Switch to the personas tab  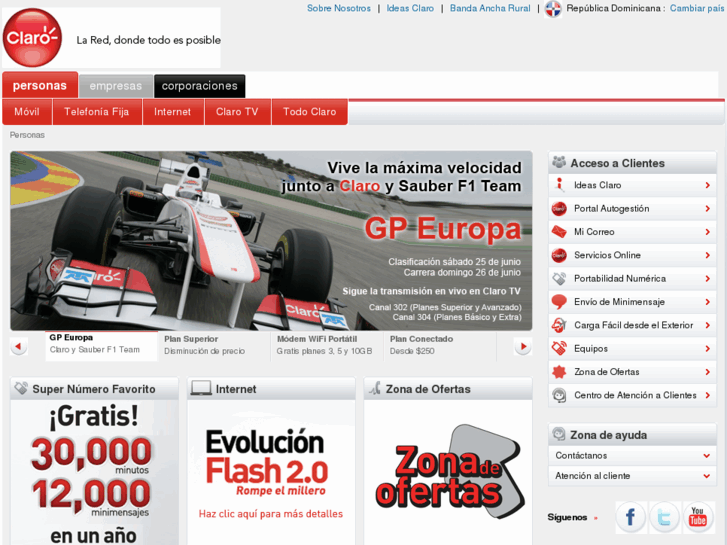click(40, 85)
